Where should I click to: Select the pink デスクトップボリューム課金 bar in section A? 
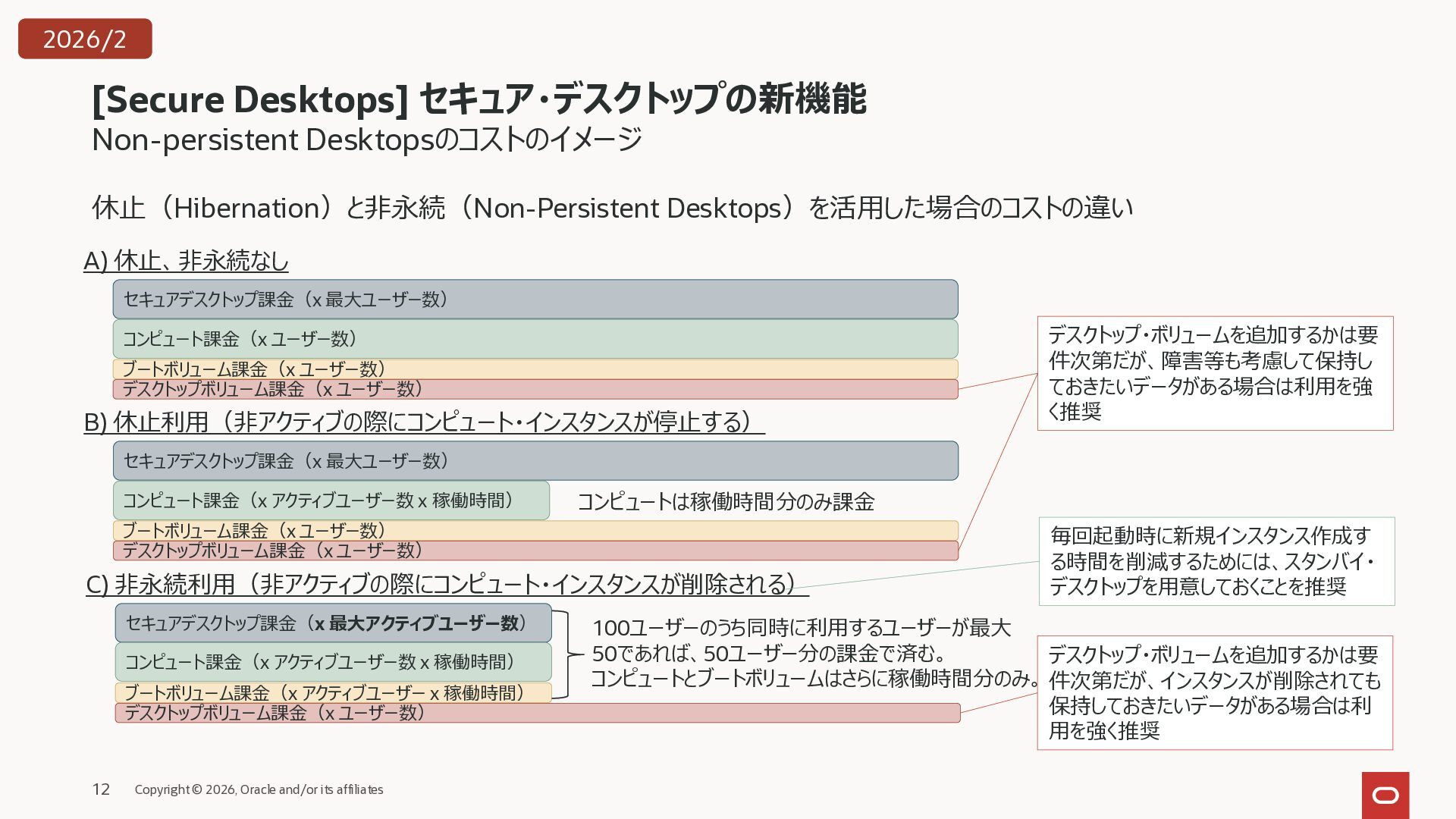pyautogui.click(x=535, y=389)
